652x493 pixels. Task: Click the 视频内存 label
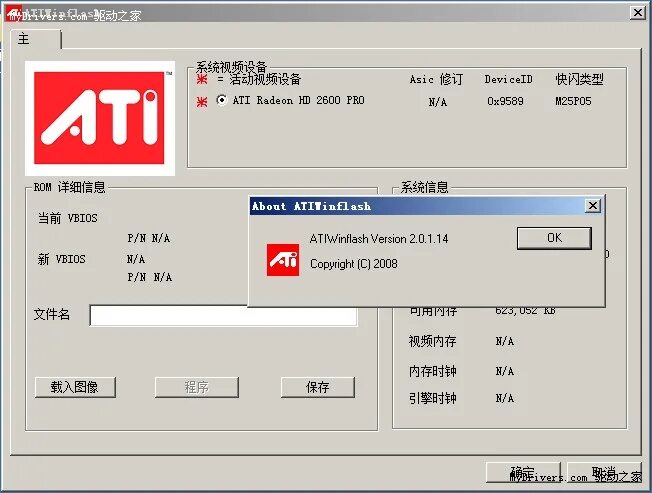click(x=432, y=341)
